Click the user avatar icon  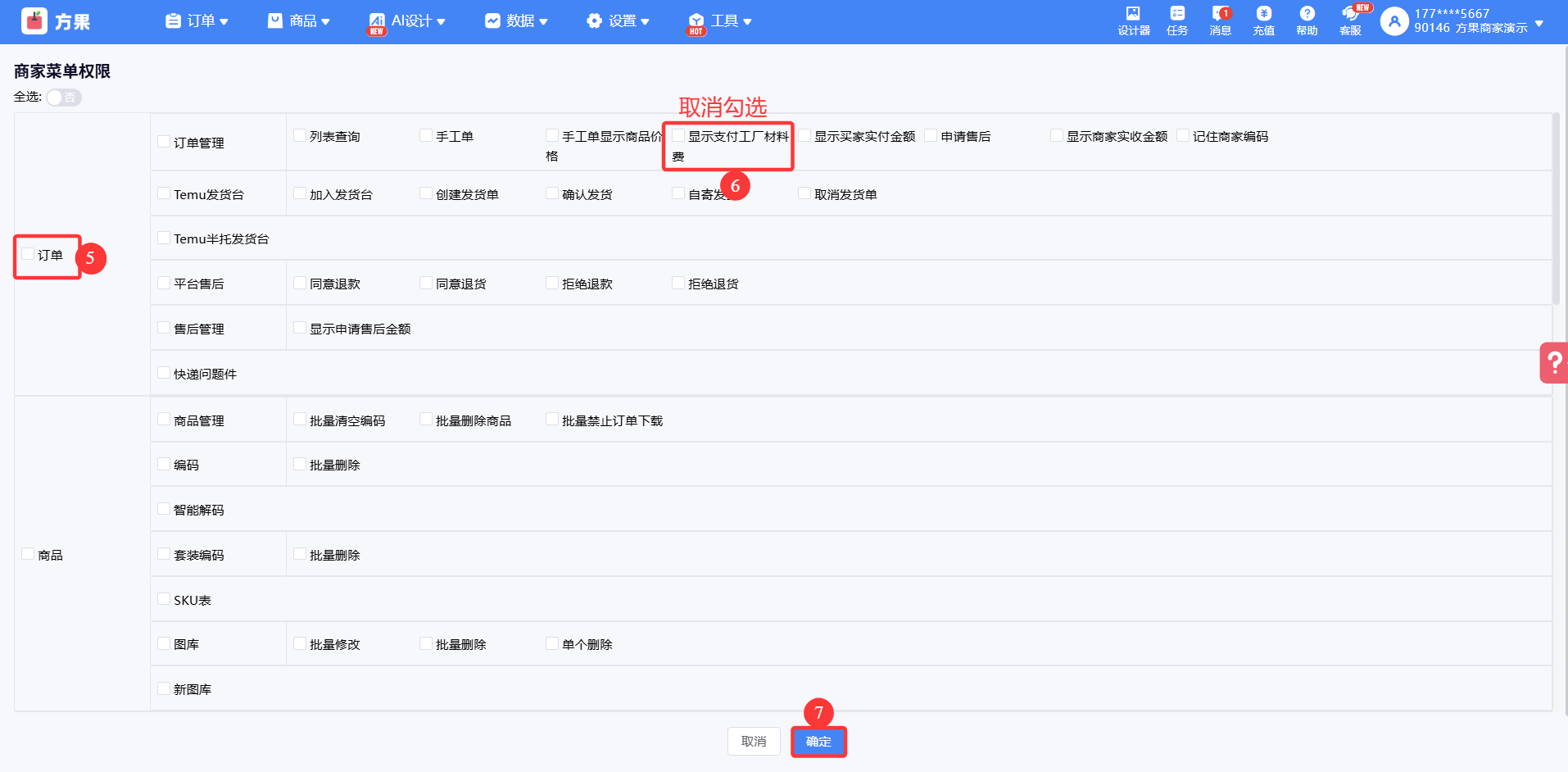tap(1394, 21)
